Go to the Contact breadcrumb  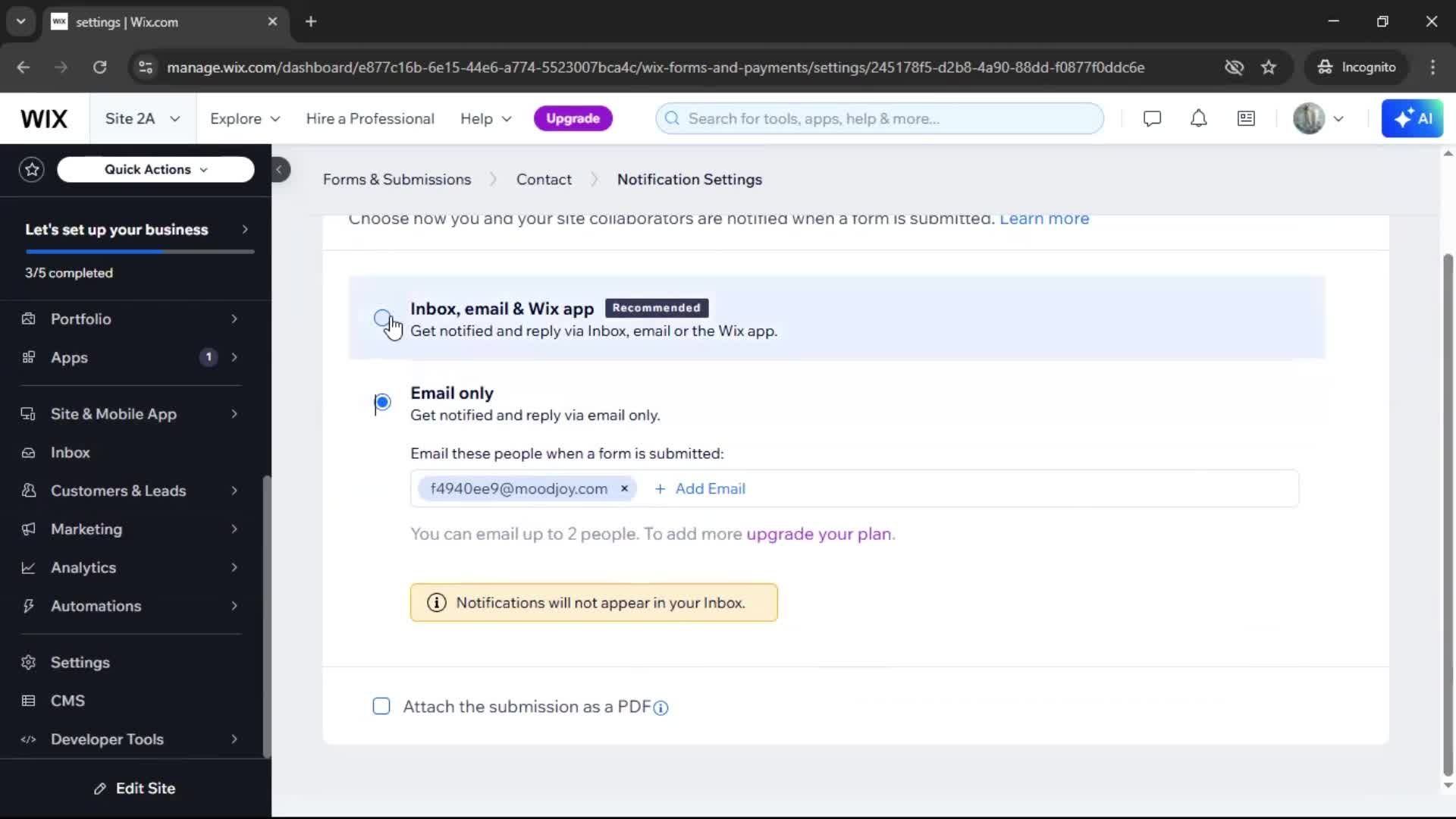click(x=544, y=180)
